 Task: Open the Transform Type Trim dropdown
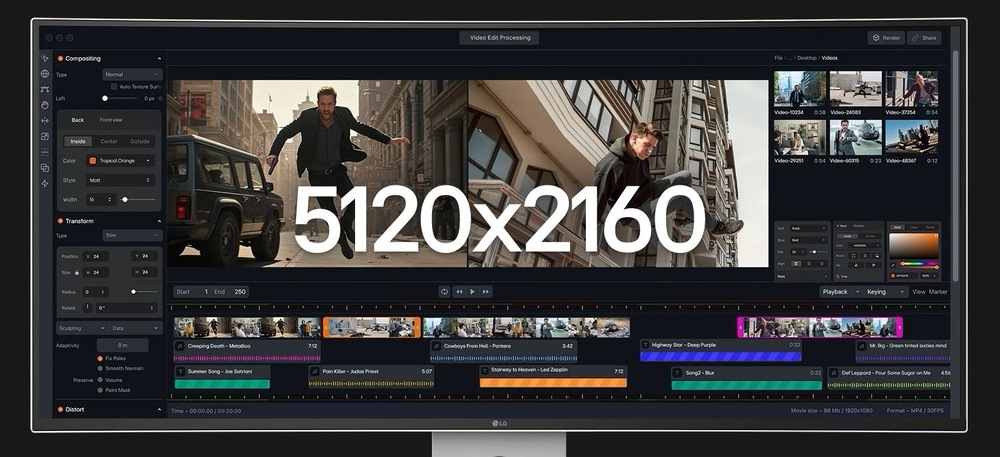point(133,236)
